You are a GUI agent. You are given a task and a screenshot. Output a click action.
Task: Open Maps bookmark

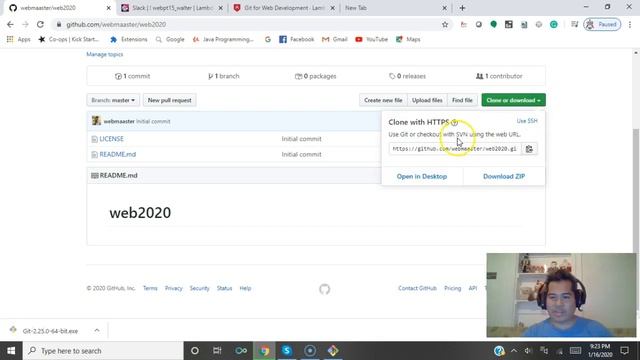point(408,39)
